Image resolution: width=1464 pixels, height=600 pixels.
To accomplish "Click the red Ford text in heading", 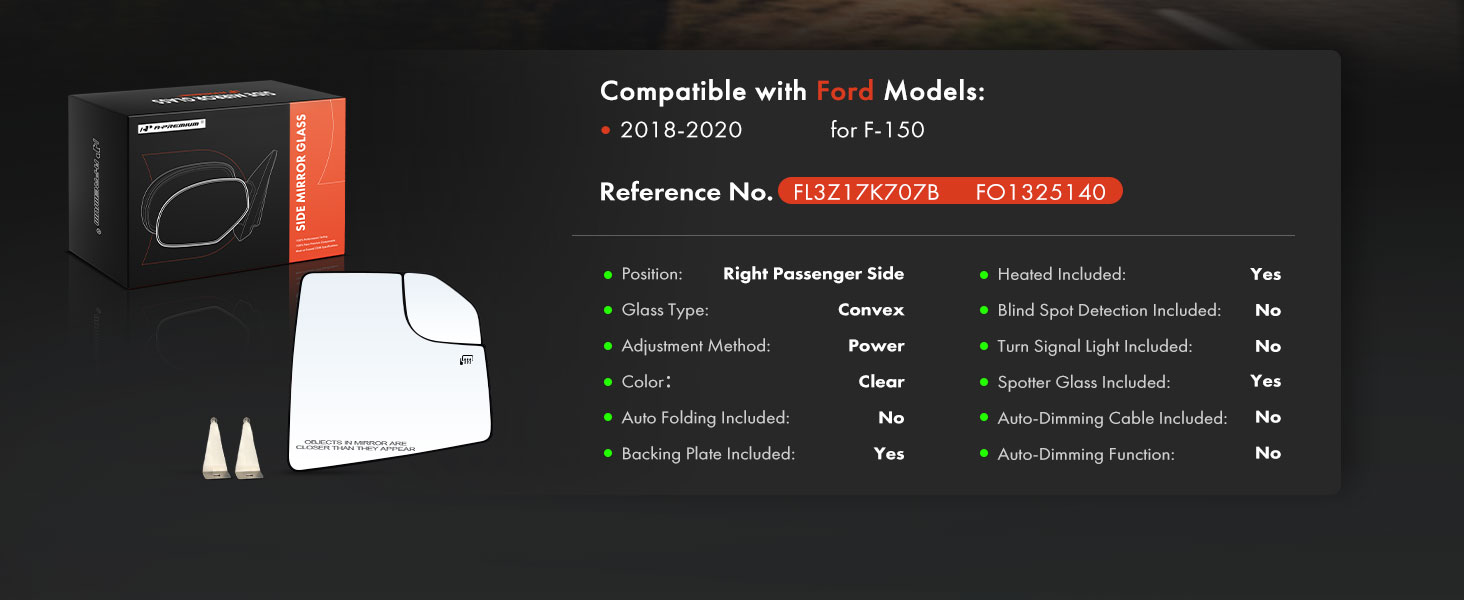I will tap(845, 91).
